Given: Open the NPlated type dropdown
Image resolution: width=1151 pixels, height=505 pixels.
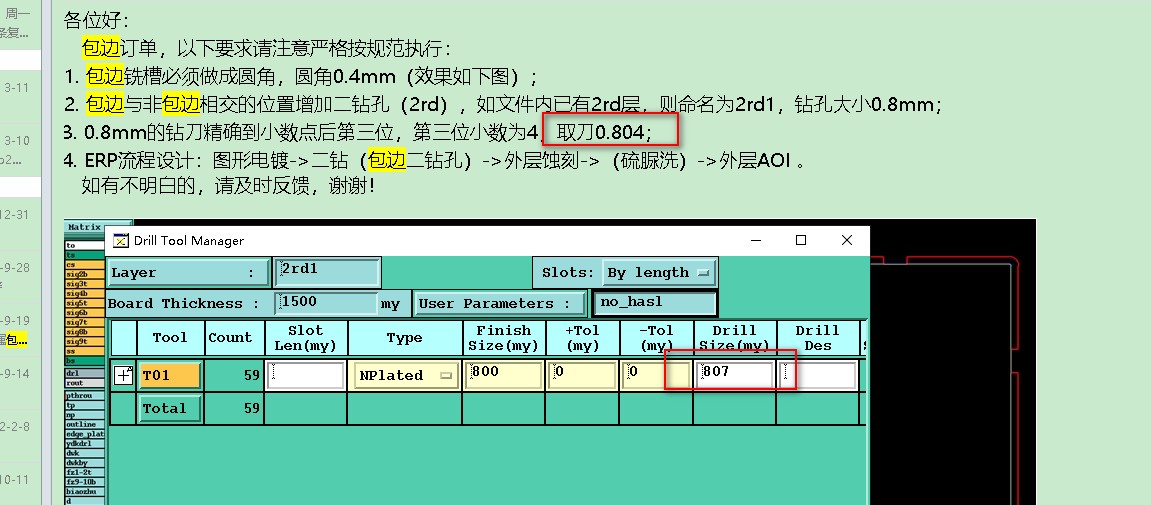Looking at the screenshot, I should click(406, 375).
